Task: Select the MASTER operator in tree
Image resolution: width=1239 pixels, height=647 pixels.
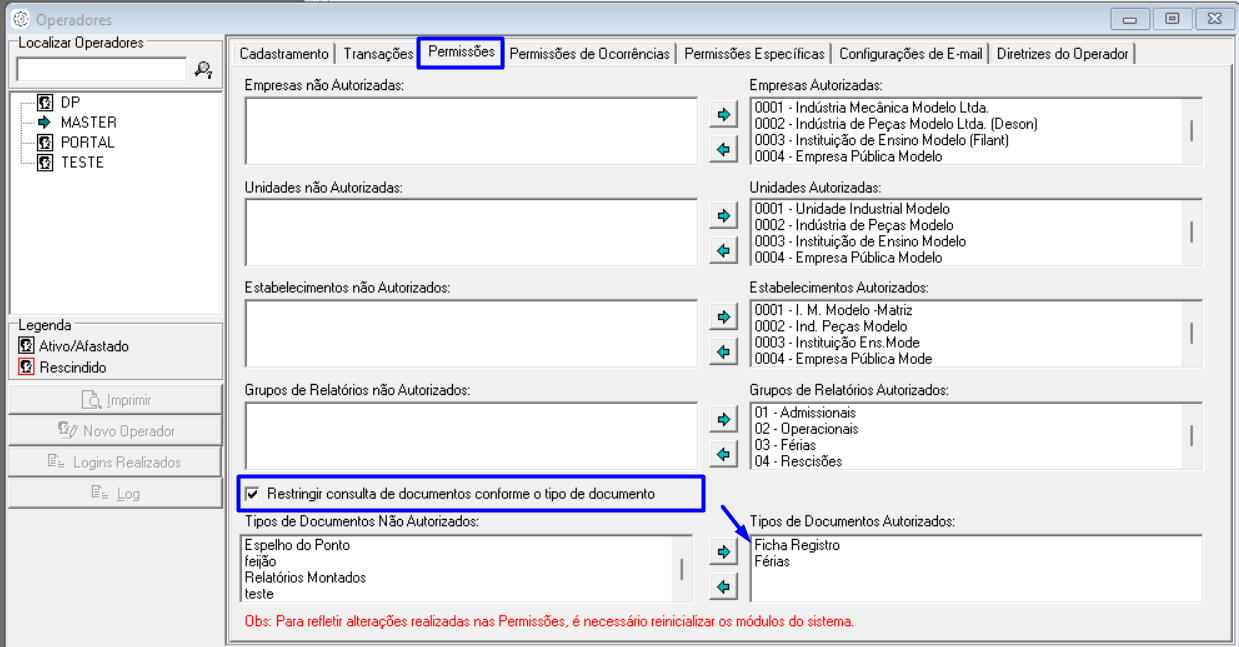Action: pyautogui.click(x=88, y=122)
